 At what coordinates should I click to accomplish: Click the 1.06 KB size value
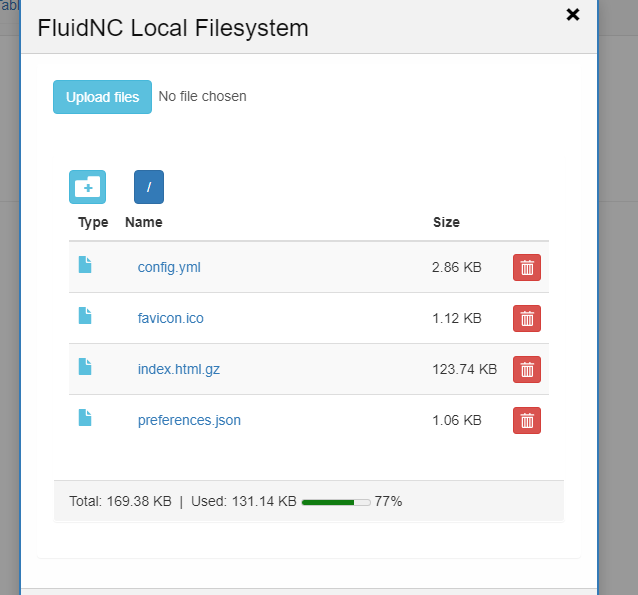pos(457,420)
